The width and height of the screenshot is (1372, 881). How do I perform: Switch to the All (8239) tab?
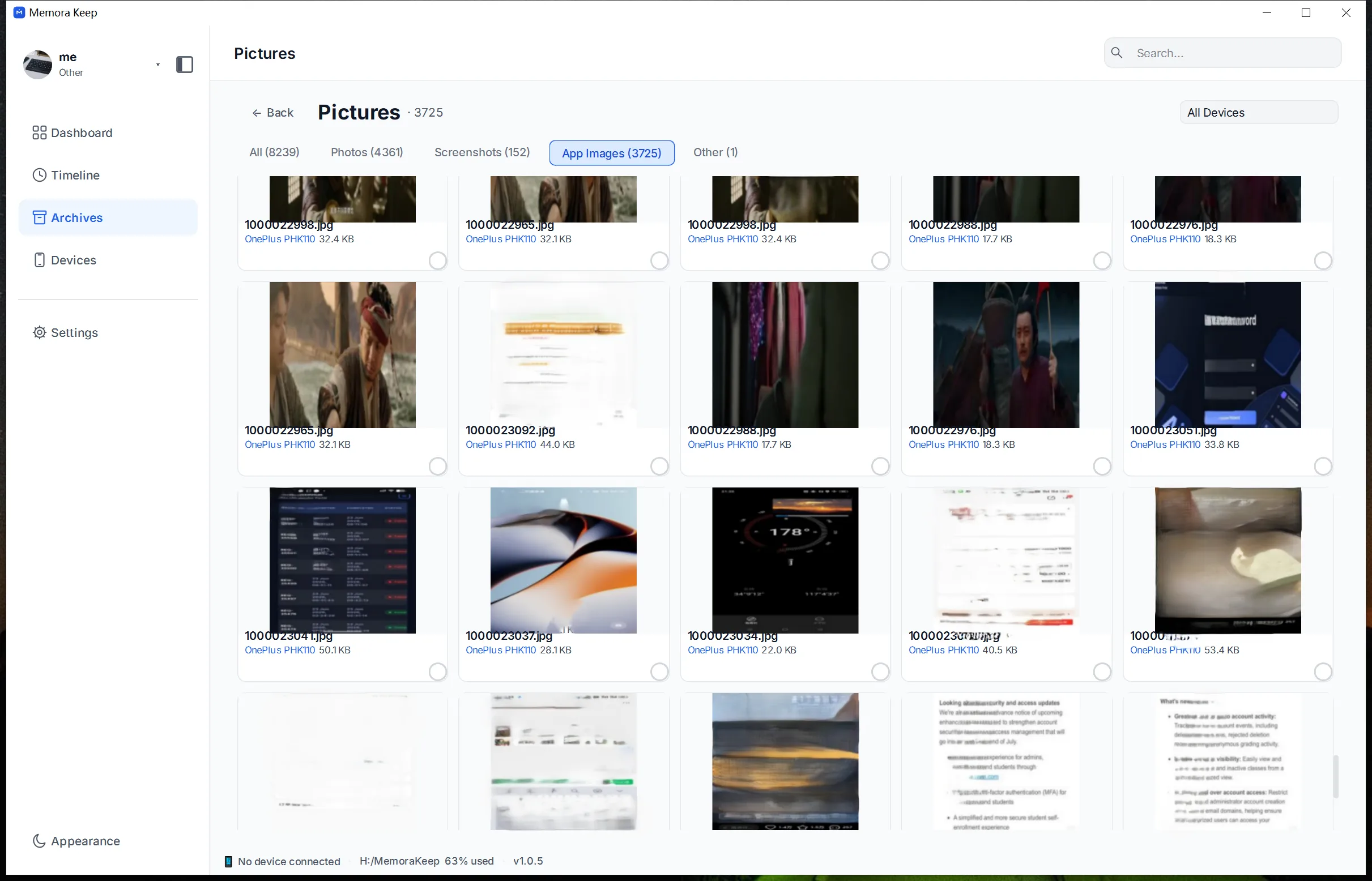pyautogui.click(x=274, y=152)
